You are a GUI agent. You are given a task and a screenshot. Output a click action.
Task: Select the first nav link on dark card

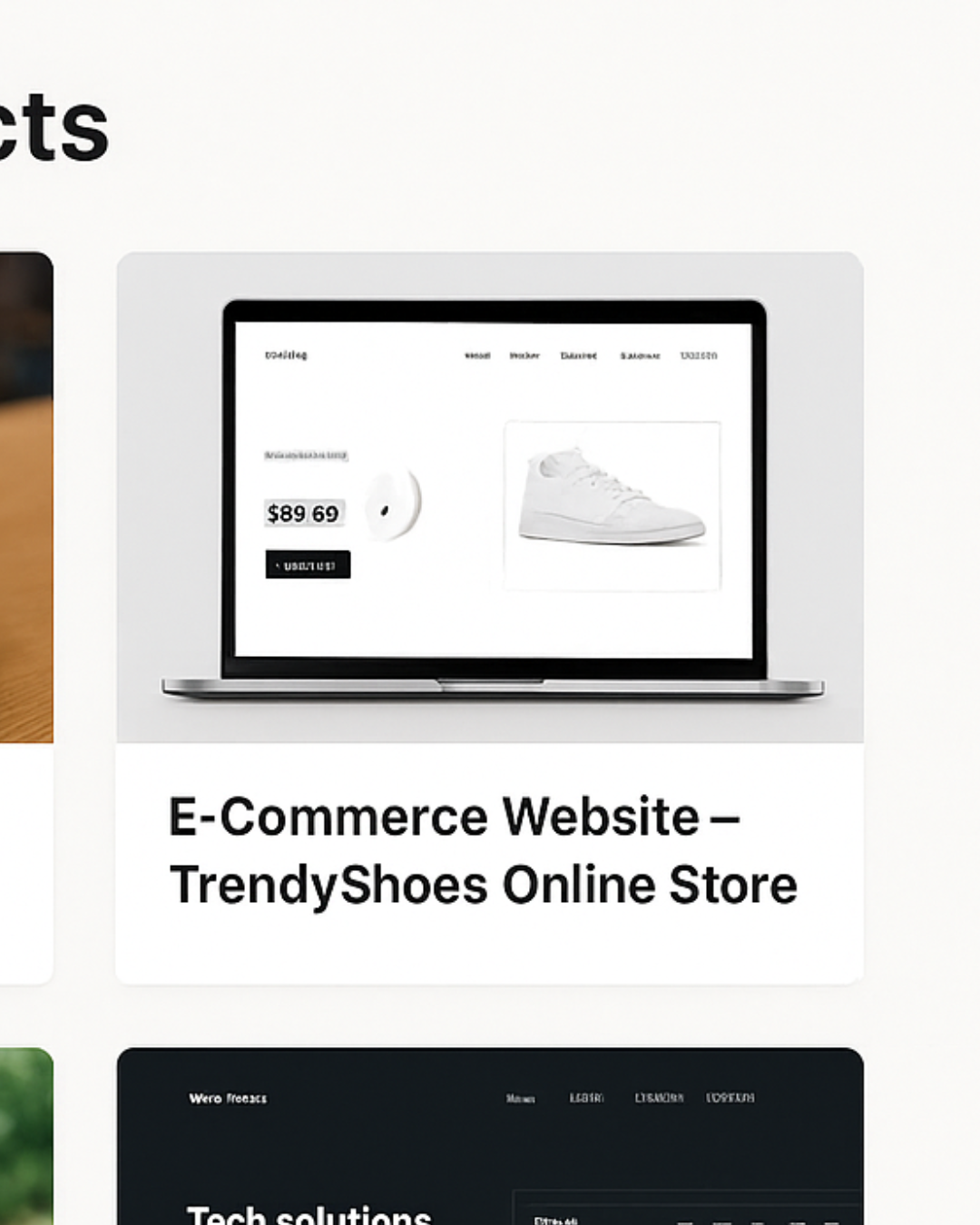[521, 1098]
